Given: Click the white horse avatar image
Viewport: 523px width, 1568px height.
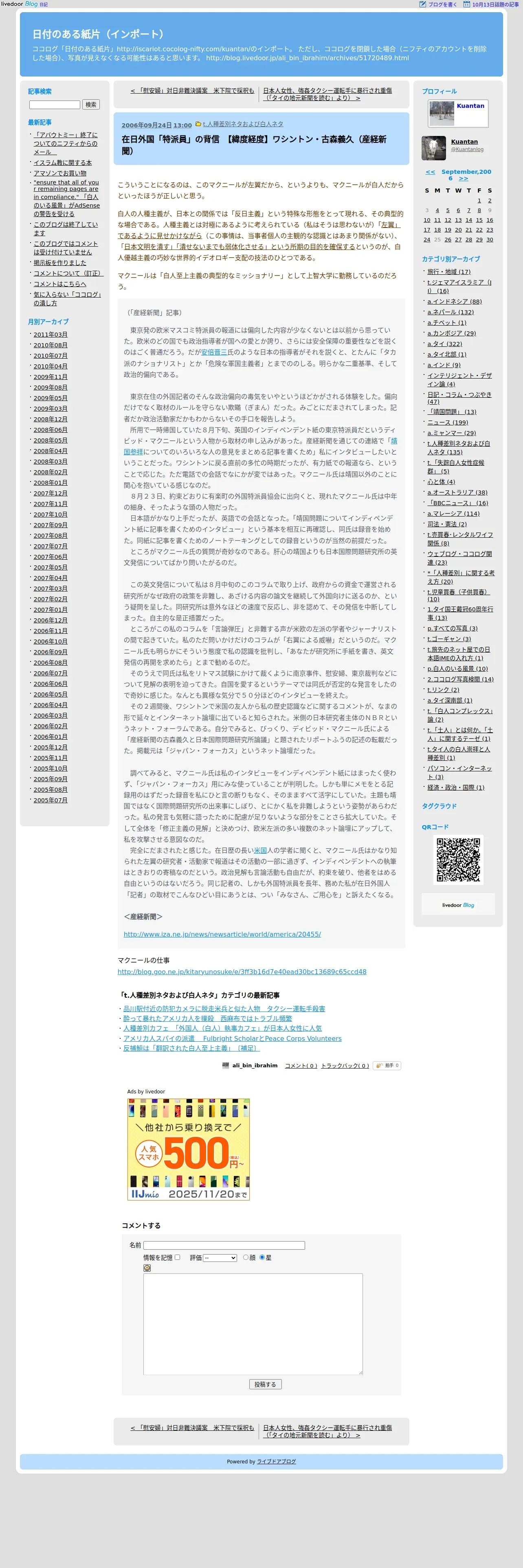Looking at the screenshot, I should point(433,149).
